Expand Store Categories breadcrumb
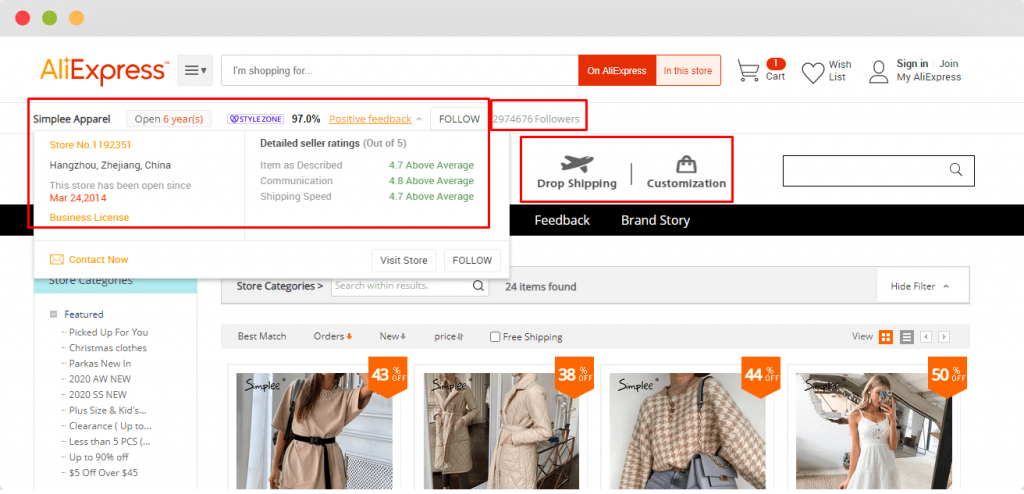1024x494 pixels. coord(280,286)
